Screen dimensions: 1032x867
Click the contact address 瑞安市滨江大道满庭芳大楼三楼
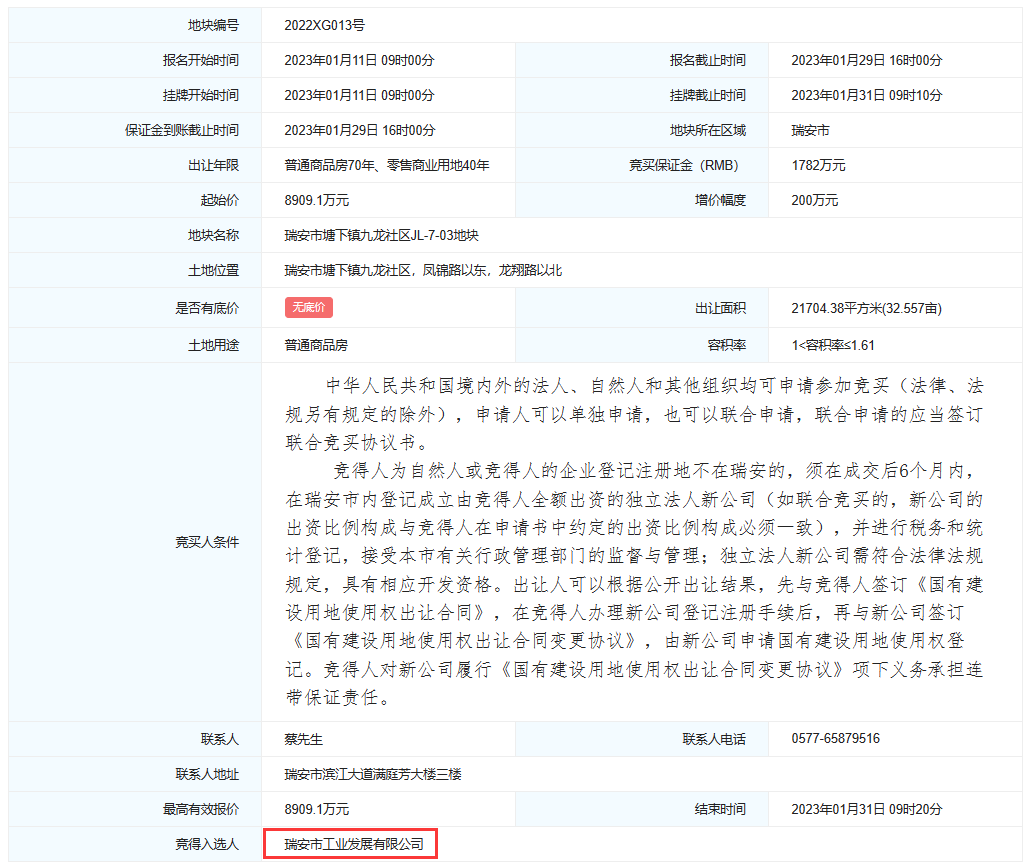tap(372, 774)
